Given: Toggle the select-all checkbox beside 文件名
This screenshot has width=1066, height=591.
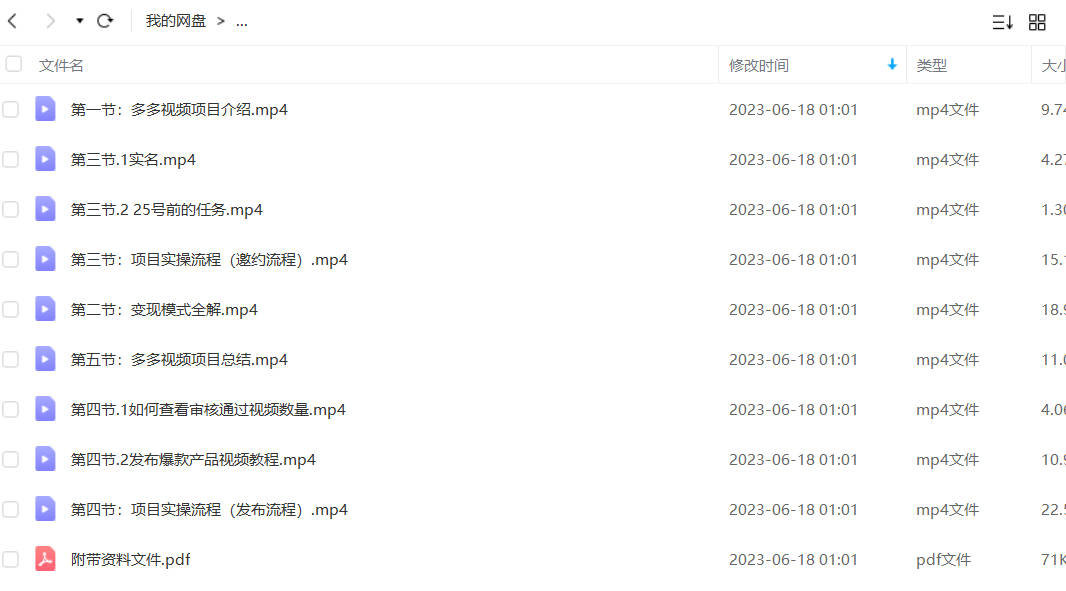Looking at the screenshot, I should [x=14, y=64].
